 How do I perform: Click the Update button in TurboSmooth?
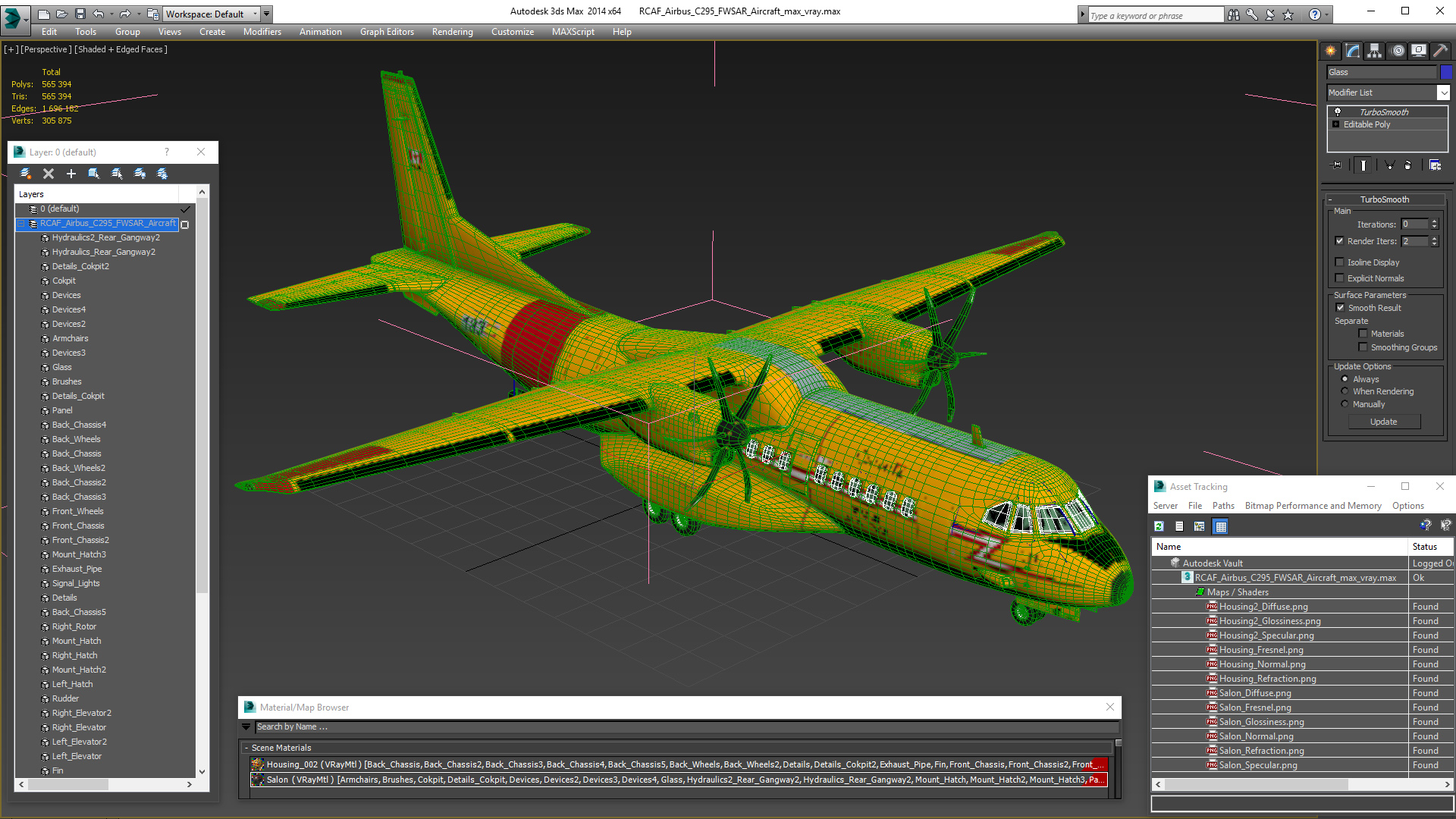[x=1384, y=422]
